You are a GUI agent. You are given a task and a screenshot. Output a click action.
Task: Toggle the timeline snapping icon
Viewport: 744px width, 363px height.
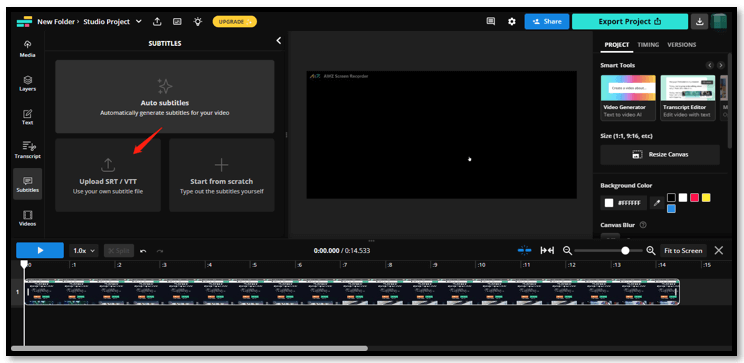click(x=524, y=250)
